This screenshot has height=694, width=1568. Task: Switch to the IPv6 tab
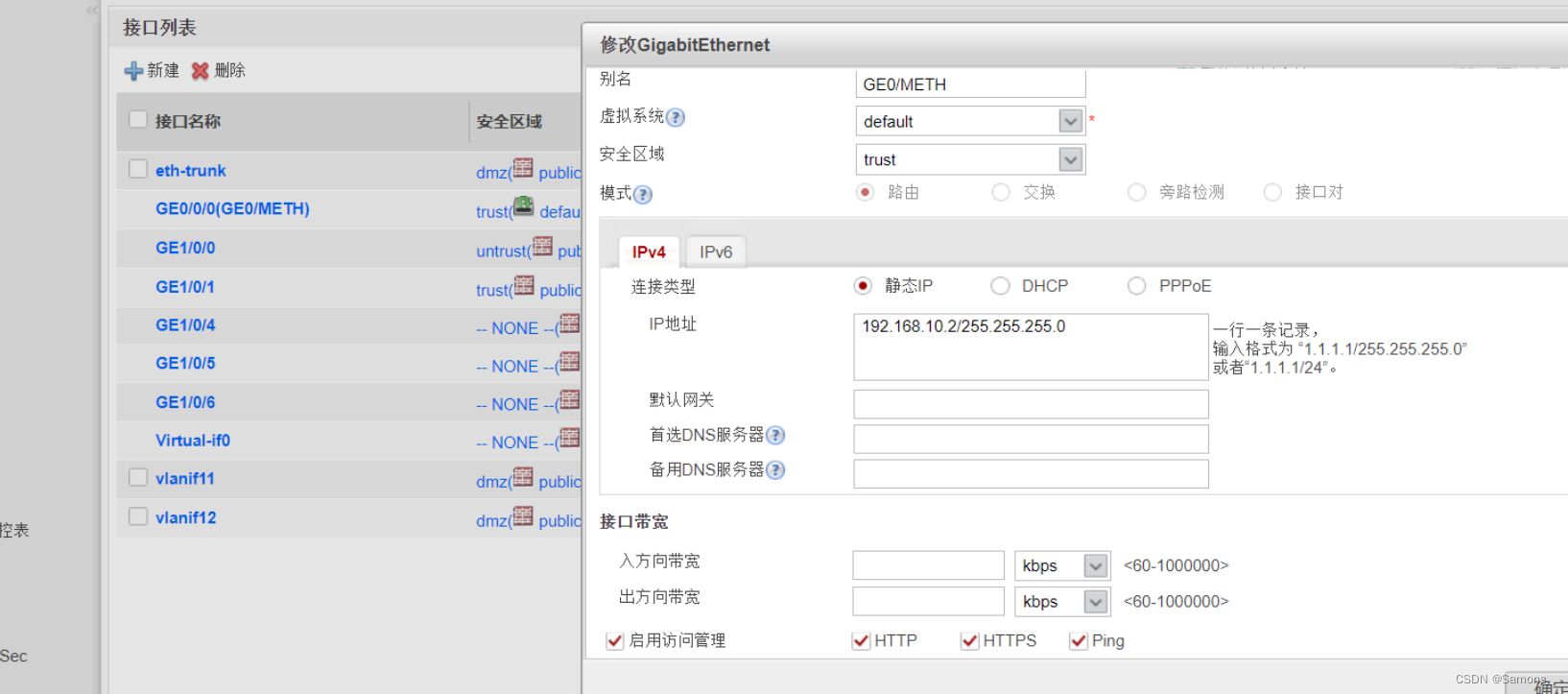point(716,251)
